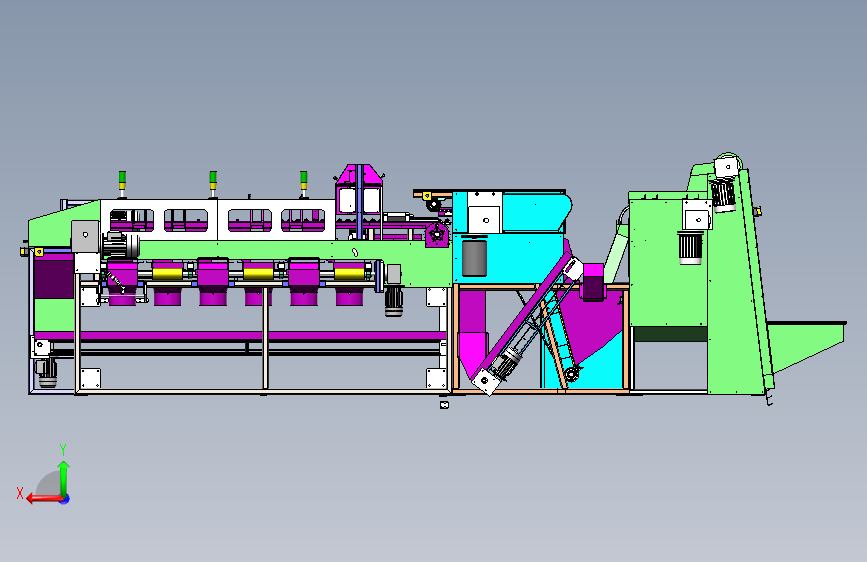This screenshot has height=562, width=867.
Task: Click the blue Z axis dot of triad
Action: (x=65, y=499)
